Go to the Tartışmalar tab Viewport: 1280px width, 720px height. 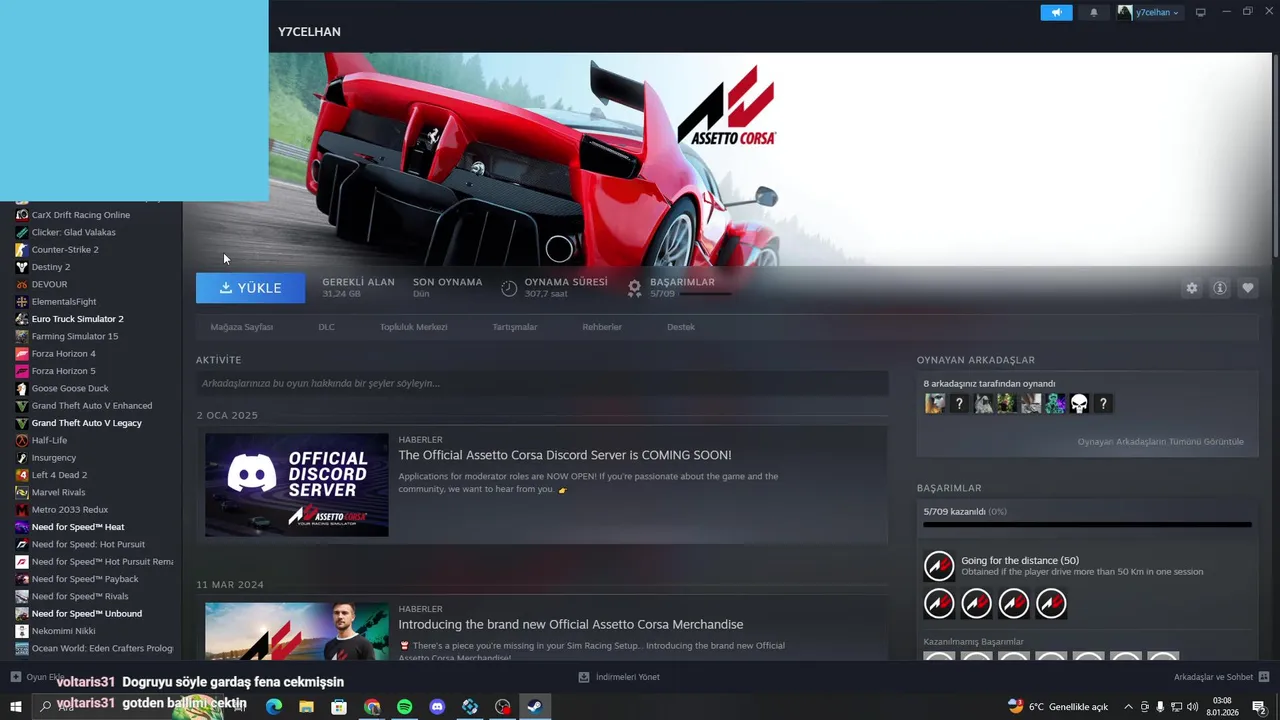515,327
